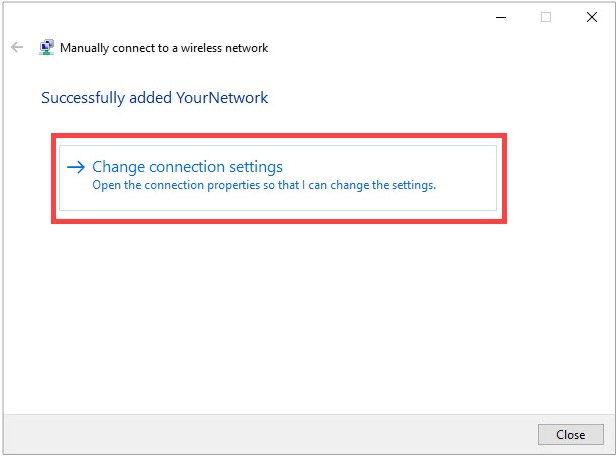Click the 'Manually connect to a wireless network' title
The image size is (616, 459).
coord(164,48)
